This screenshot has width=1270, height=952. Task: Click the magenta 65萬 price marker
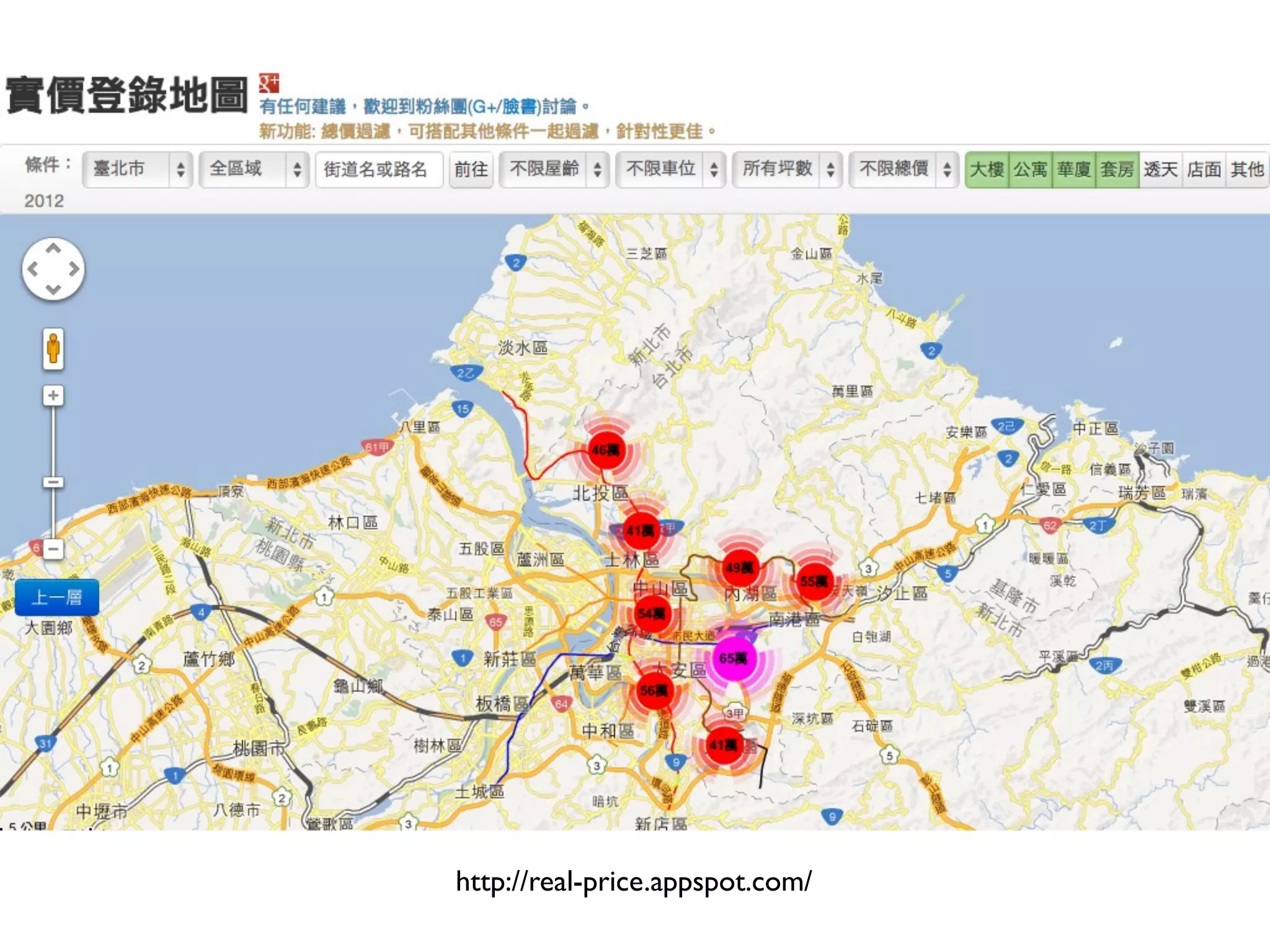point(734,658)
